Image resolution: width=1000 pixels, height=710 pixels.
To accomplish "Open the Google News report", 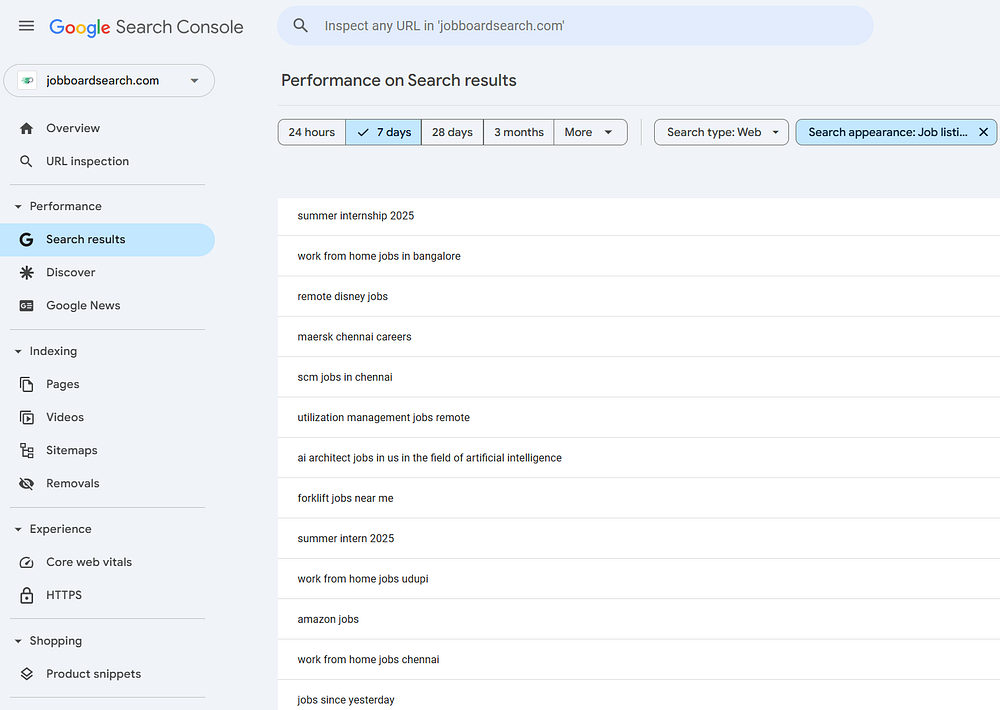I will click(107, 306).
